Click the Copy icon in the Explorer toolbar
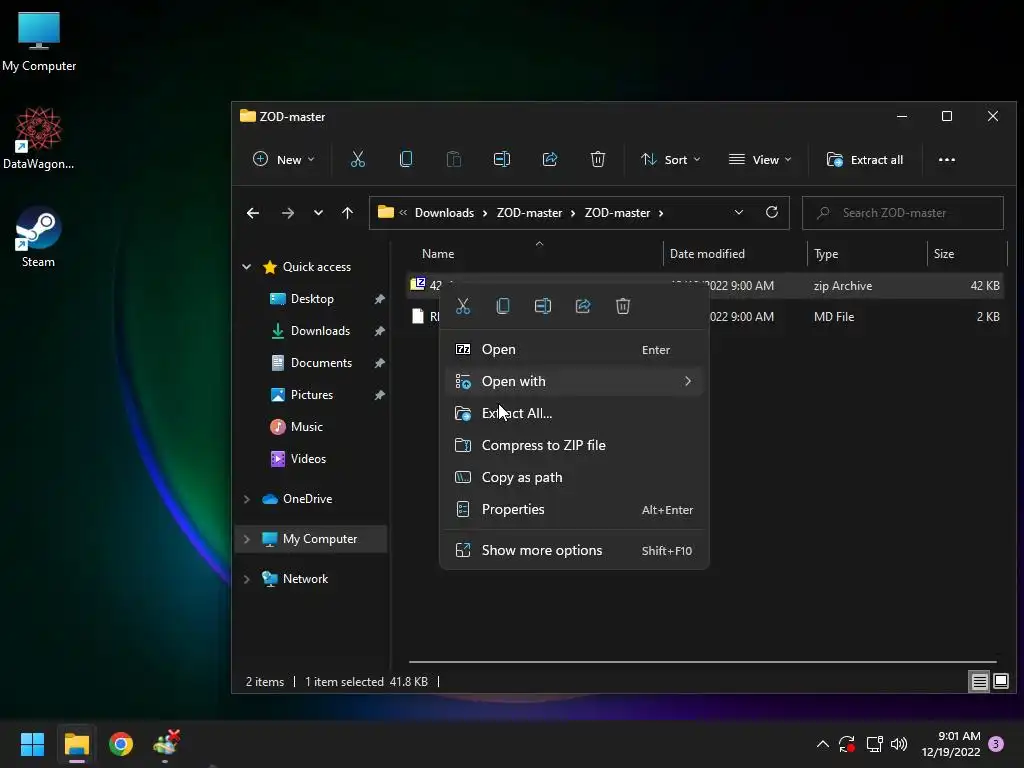 coord(406,159)
